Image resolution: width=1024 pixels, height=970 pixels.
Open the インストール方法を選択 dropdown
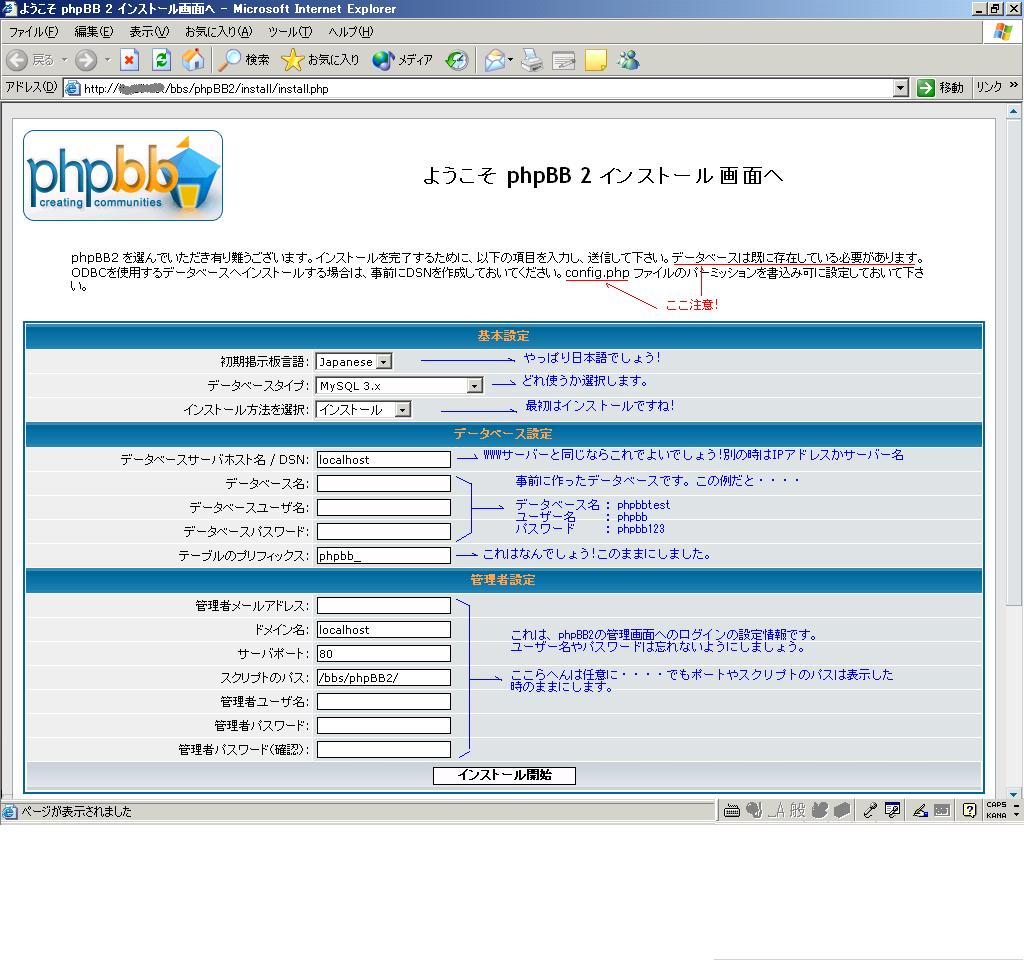pyautogui.click(x=363, y=410)
